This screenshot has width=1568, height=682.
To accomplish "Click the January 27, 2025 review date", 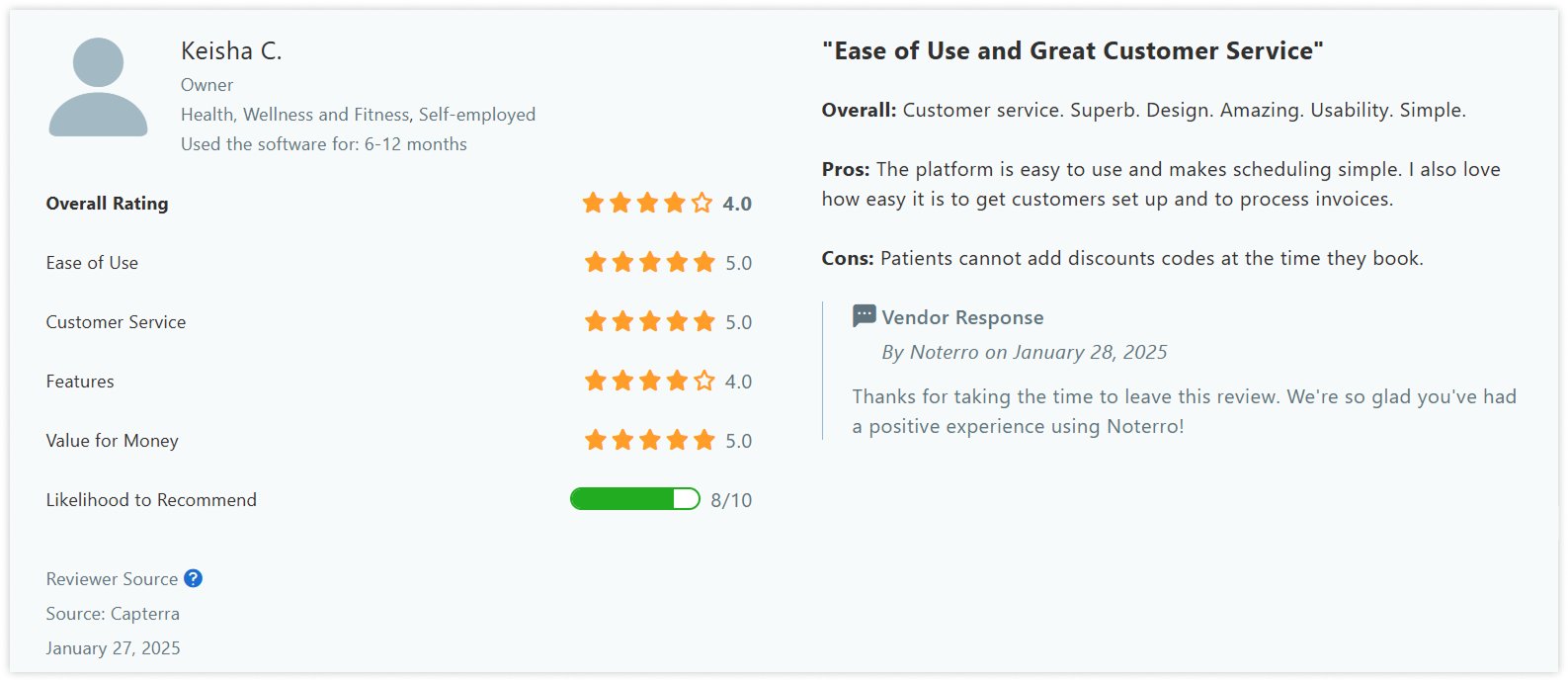I will pos(113,647).
